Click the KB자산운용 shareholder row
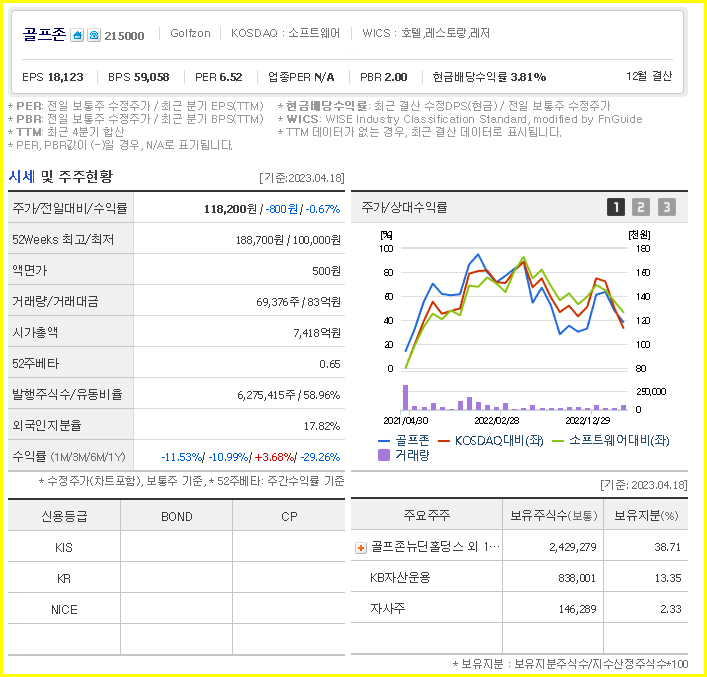The height and width of the screenshot is (677, 707). [x=519, y=578]
